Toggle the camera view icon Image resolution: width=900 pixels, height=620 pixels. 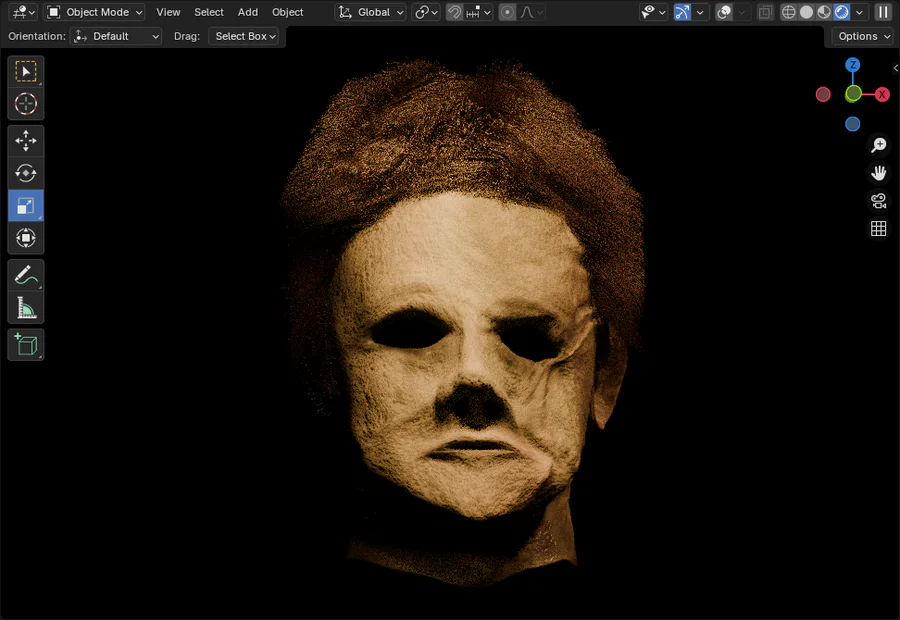[x=878, y=201]
